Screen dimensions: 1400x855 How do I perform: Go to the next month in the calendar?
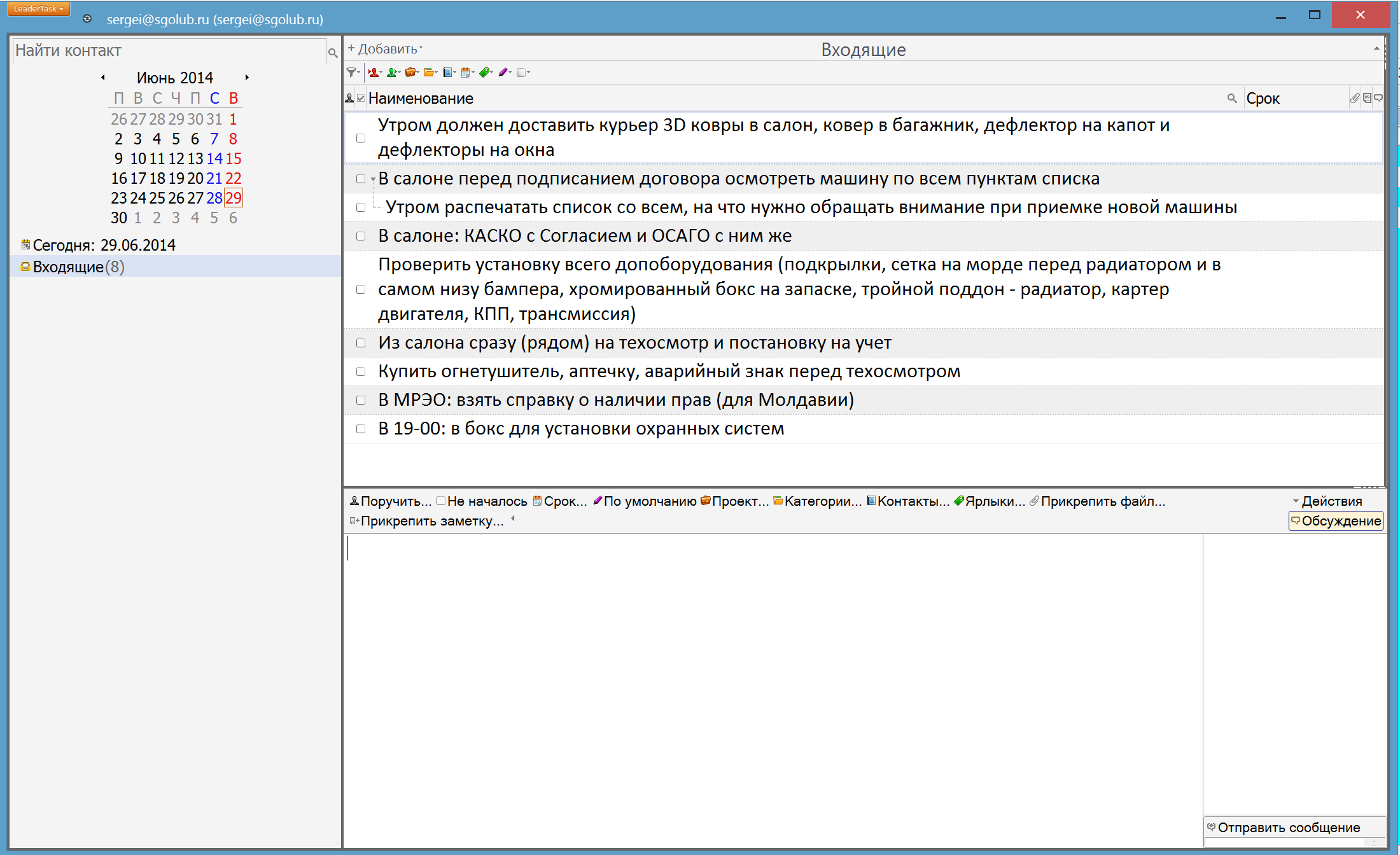(x=247, y=78)
